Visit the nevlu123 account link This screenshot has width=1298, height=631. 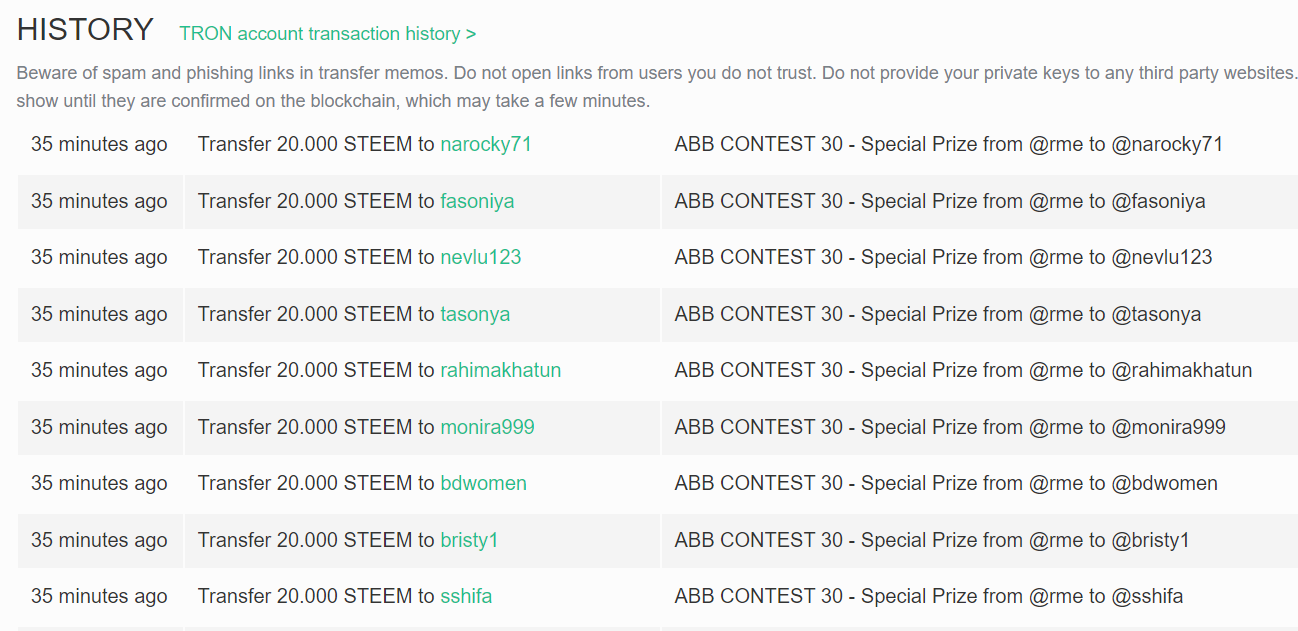[481, 257]
